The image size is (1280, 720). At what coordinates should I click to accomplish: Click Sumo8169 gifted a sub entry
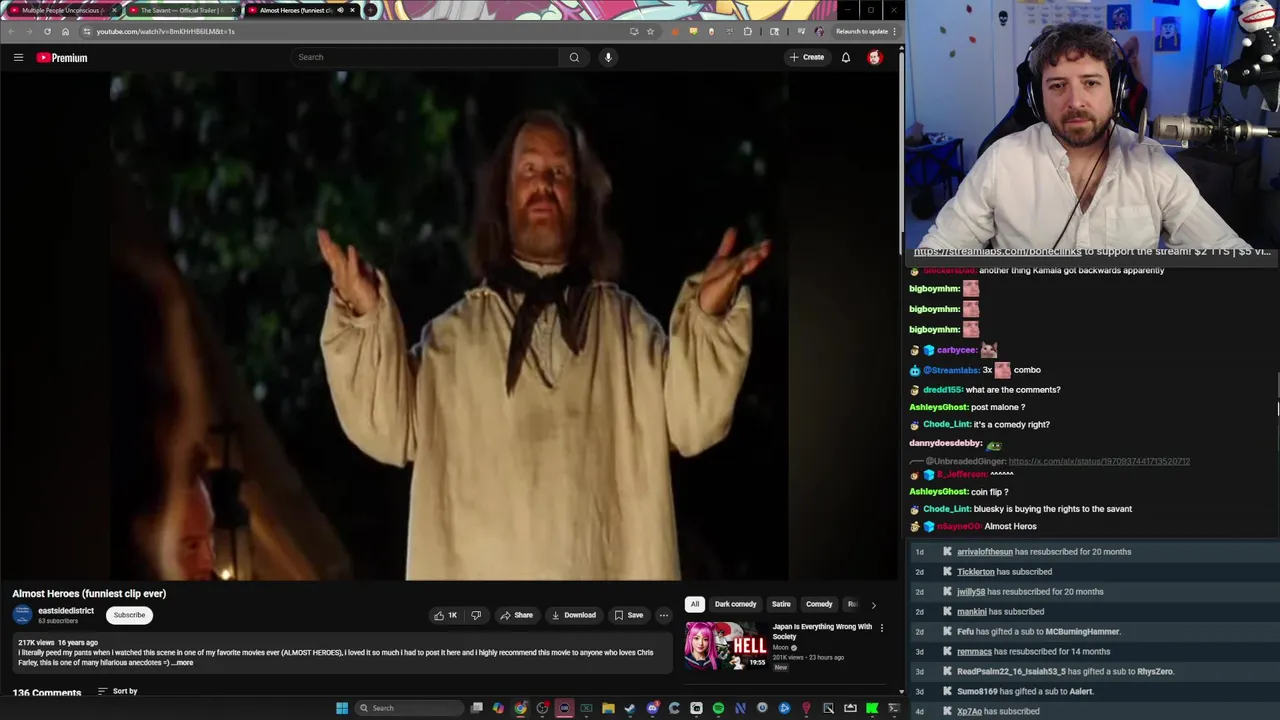click(x=1025, y=692)
